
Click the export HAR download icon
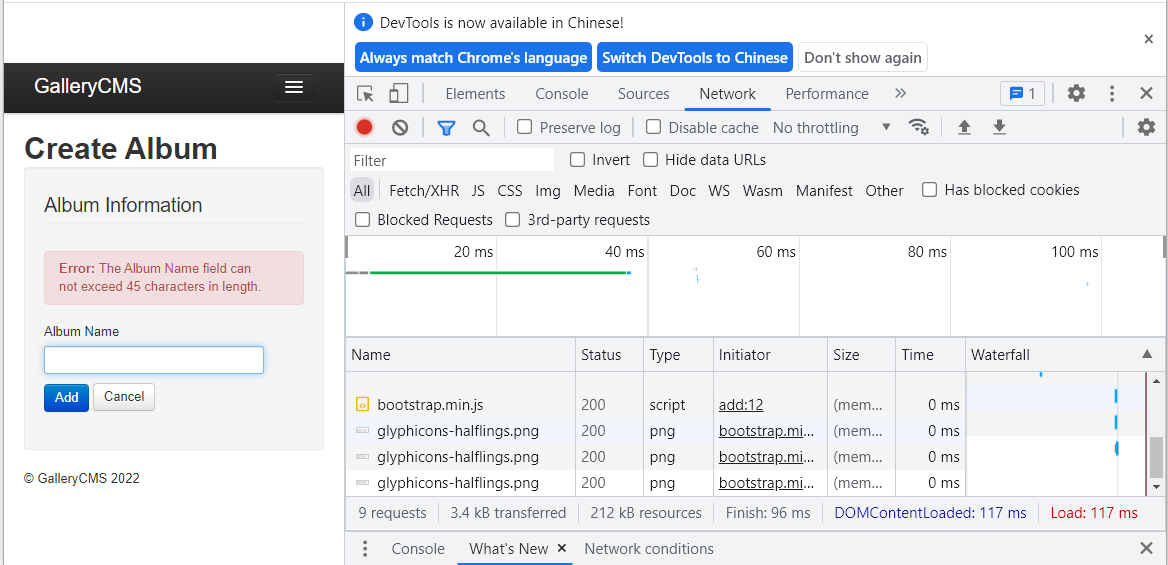(x=998, y=127)
